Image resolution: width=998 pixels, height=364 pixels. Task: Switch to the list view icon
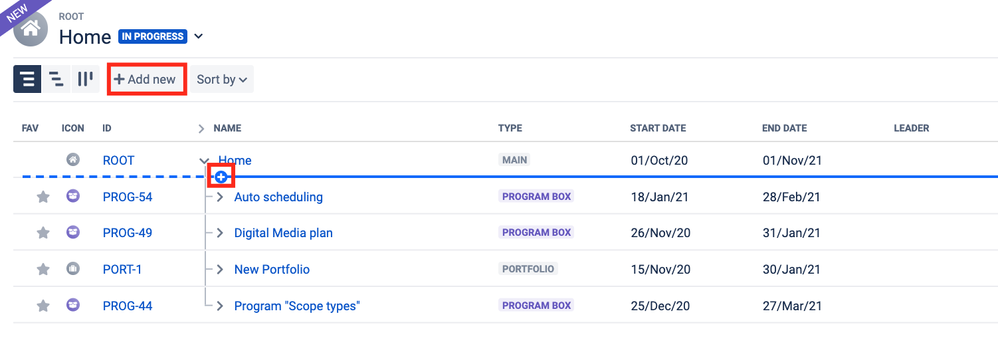pos(27,79)
